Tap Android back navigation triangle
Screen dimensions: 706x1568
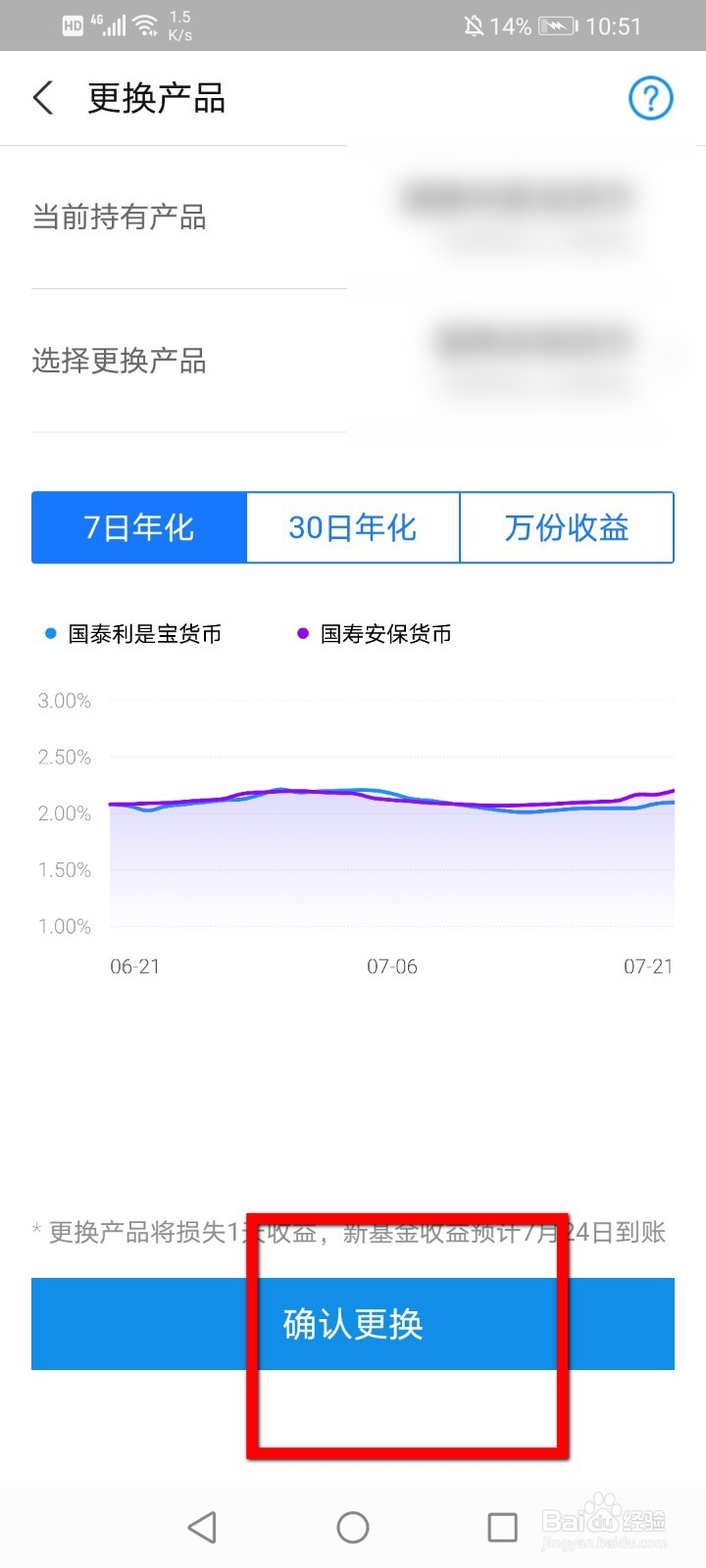[202, 1527]
